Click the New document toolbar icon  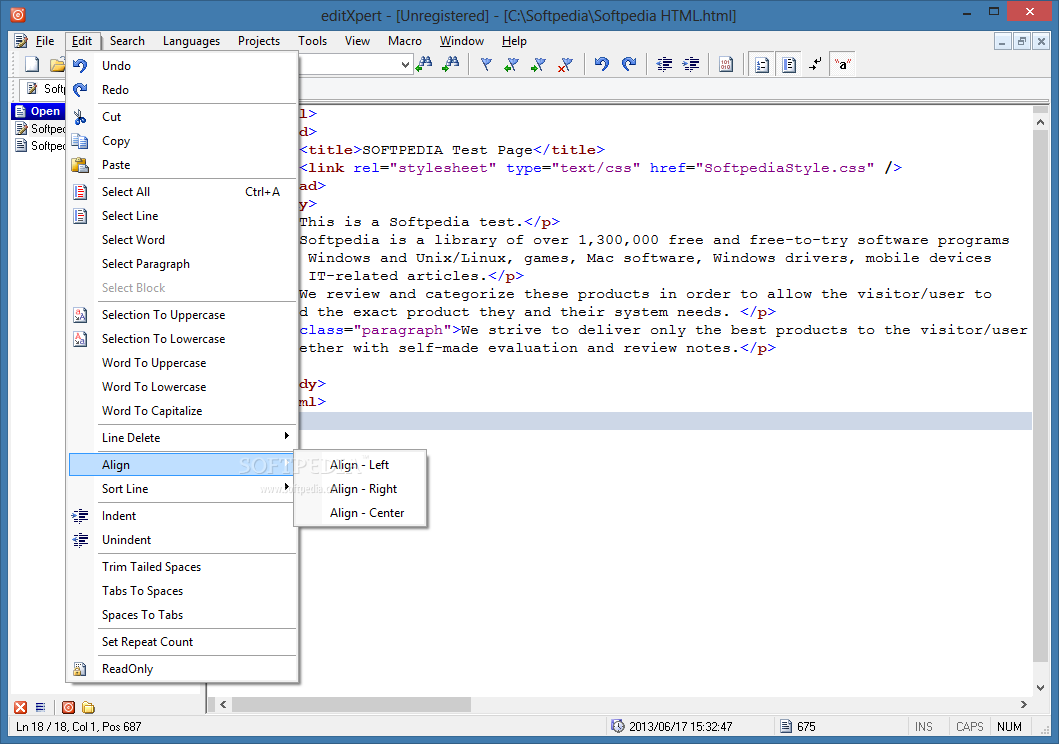(32, 64)
